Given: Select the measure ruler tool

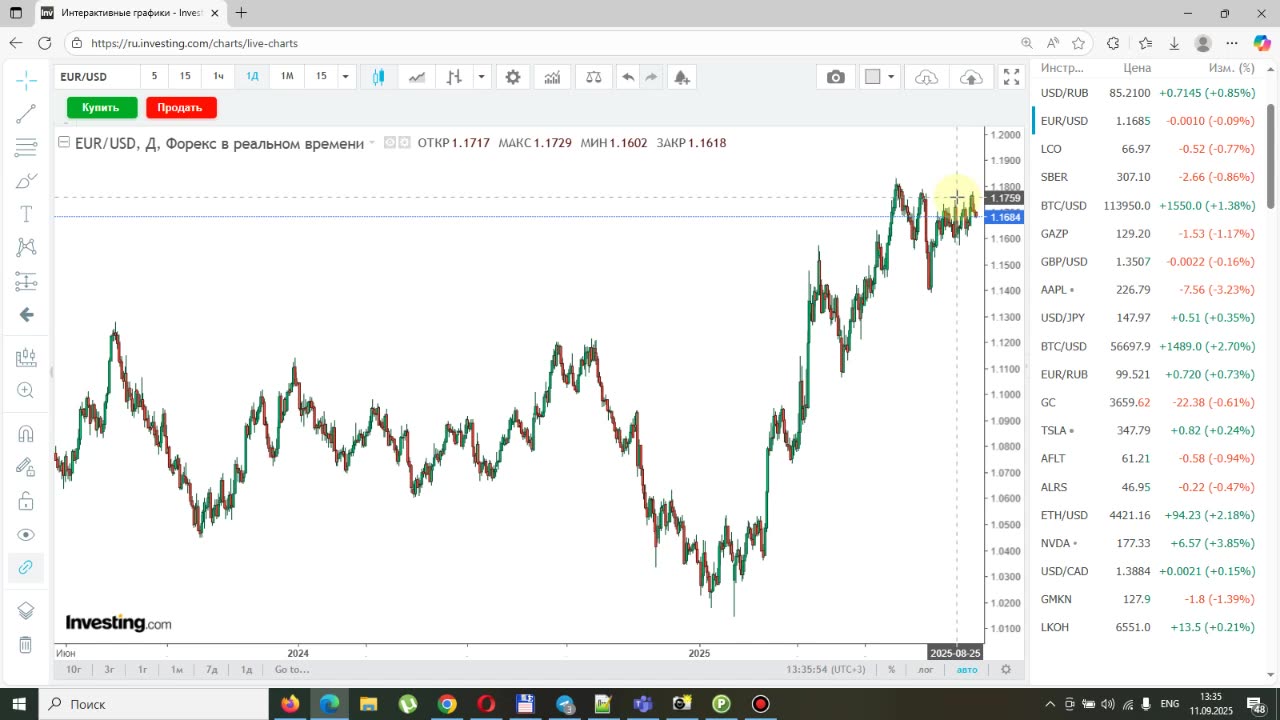Looking at the screenshot, I should [26, 357].
